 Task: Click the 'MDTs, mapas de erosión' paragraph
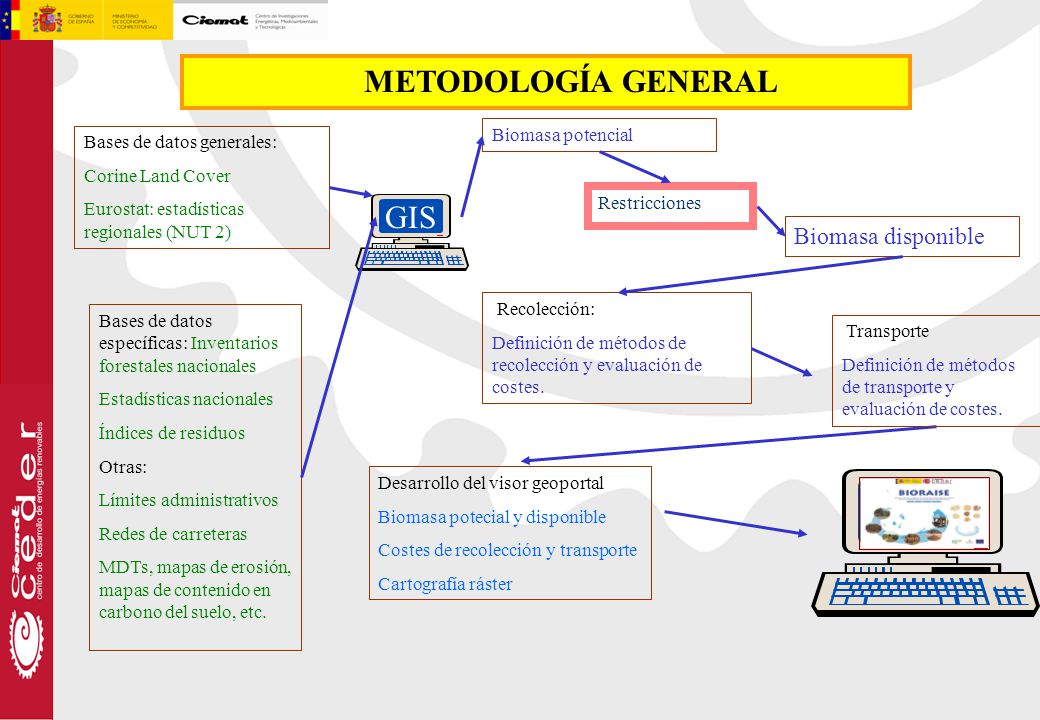point(195,589)
